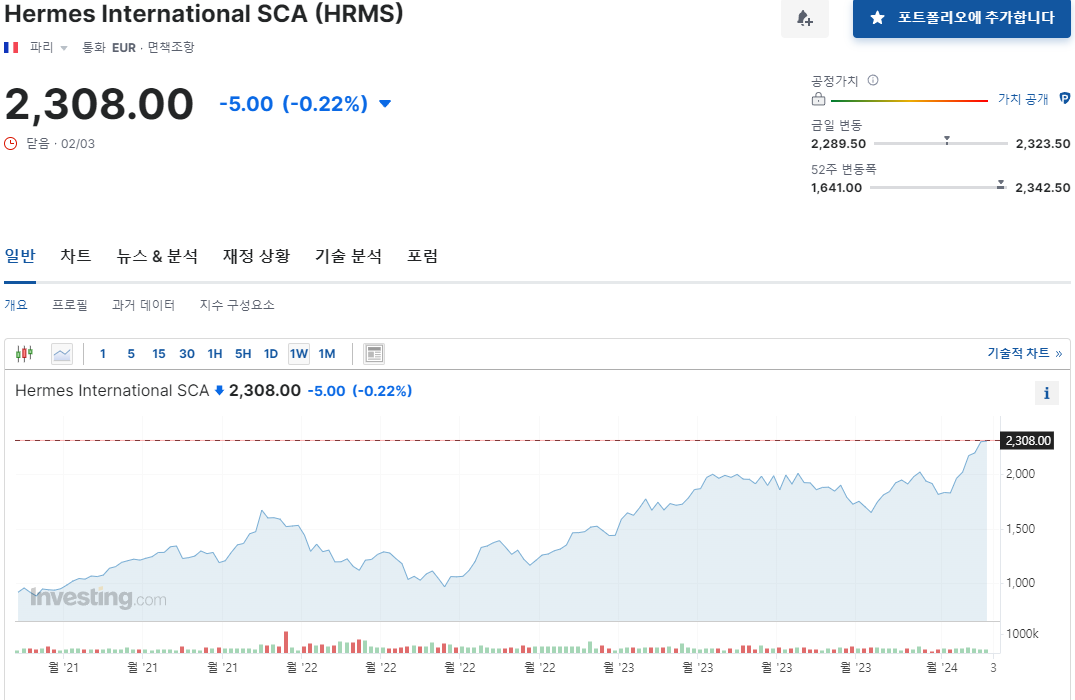
Task: Click the 2,308.00 price label on chart axis
Action: (1028, 440)
